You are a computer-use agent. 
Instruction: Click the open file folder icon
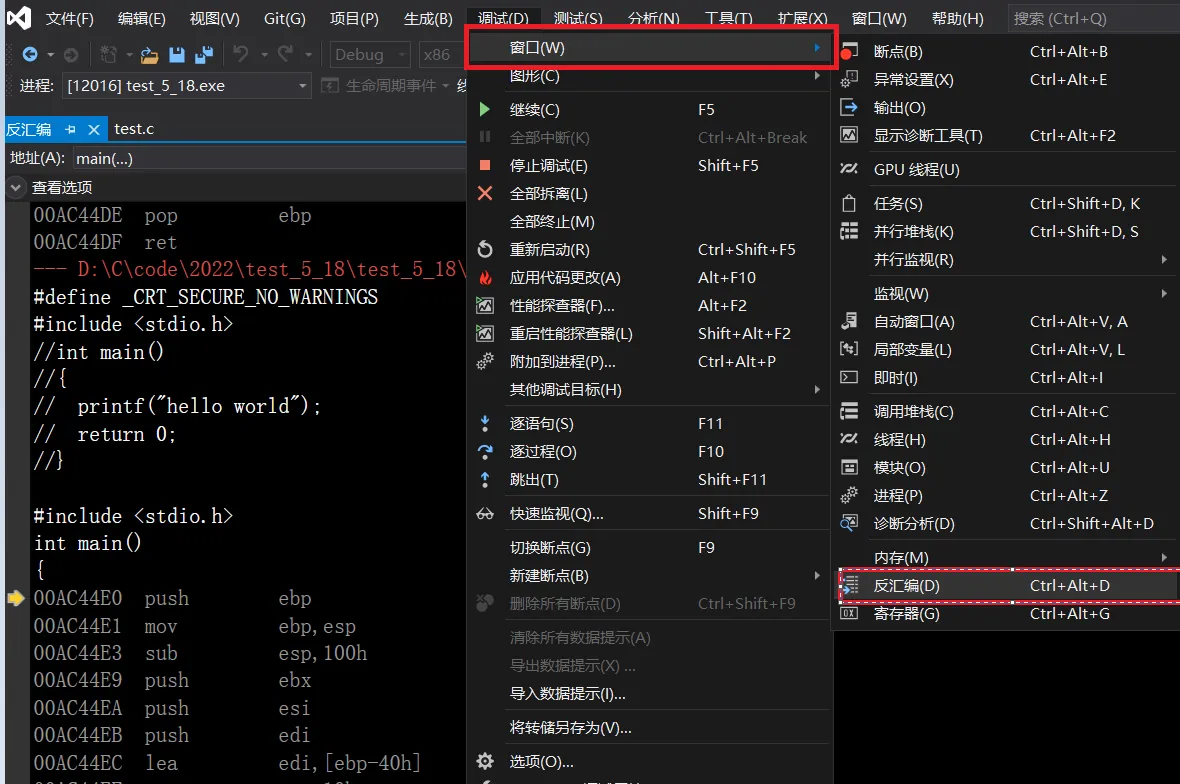point(150,54)
